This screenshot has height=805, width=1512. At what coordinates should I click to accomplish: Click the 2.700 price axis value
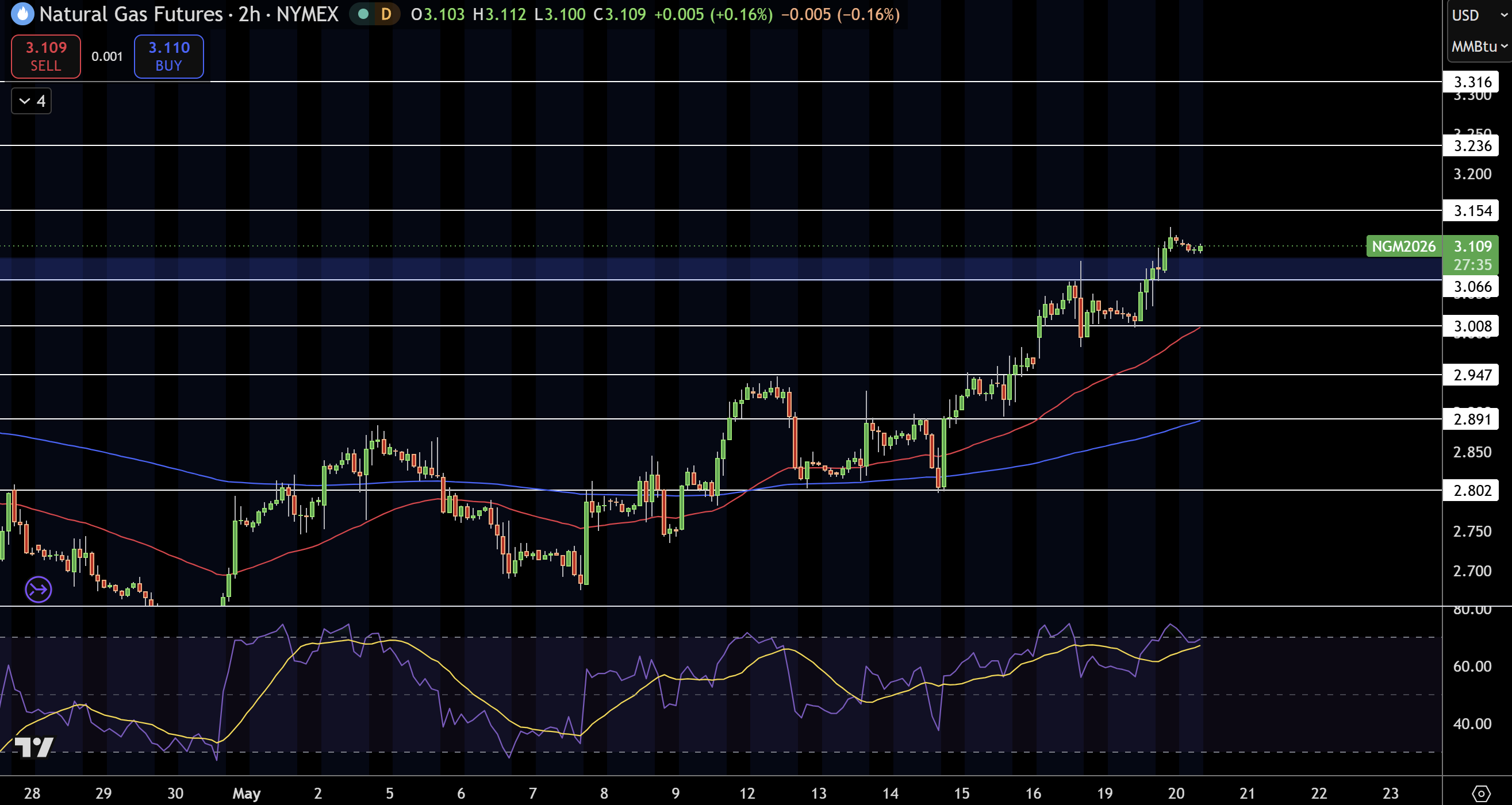pos(1472,571)
